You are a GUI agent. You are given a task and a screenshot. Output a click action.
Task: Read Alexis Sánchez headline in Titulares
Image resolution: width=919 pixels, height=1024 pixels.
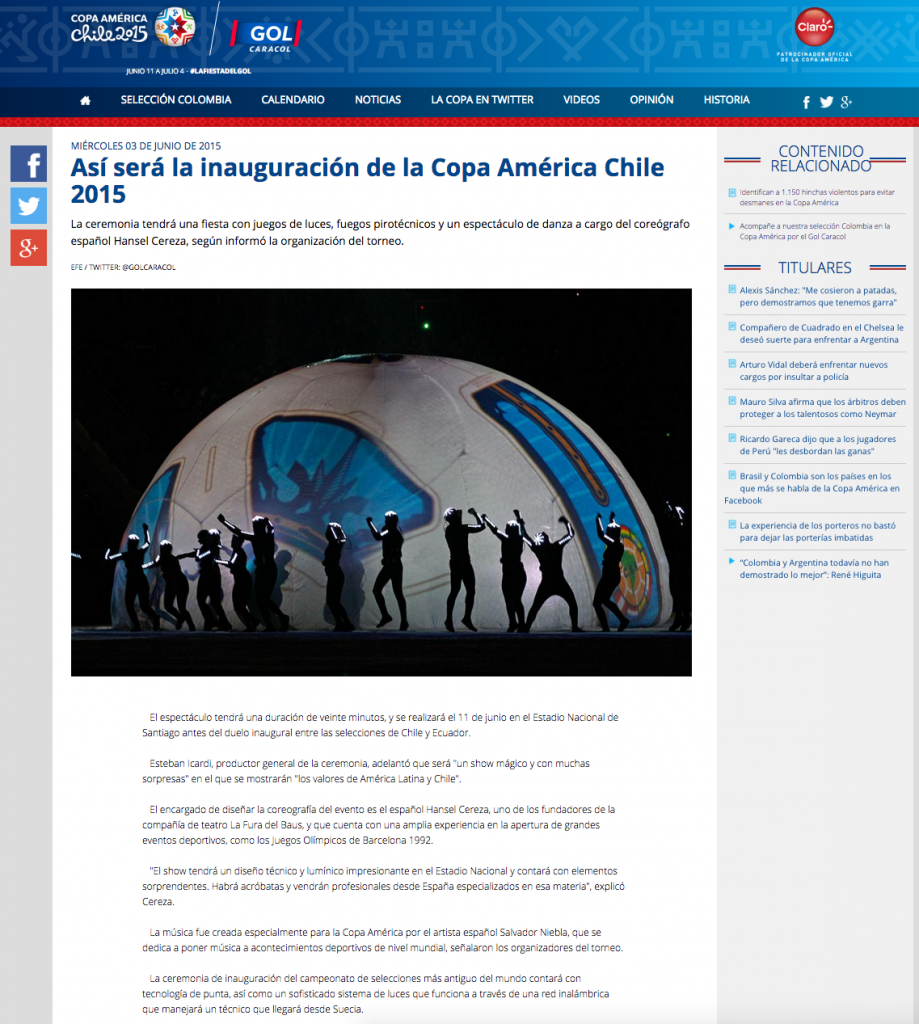(x=817, y=295)
